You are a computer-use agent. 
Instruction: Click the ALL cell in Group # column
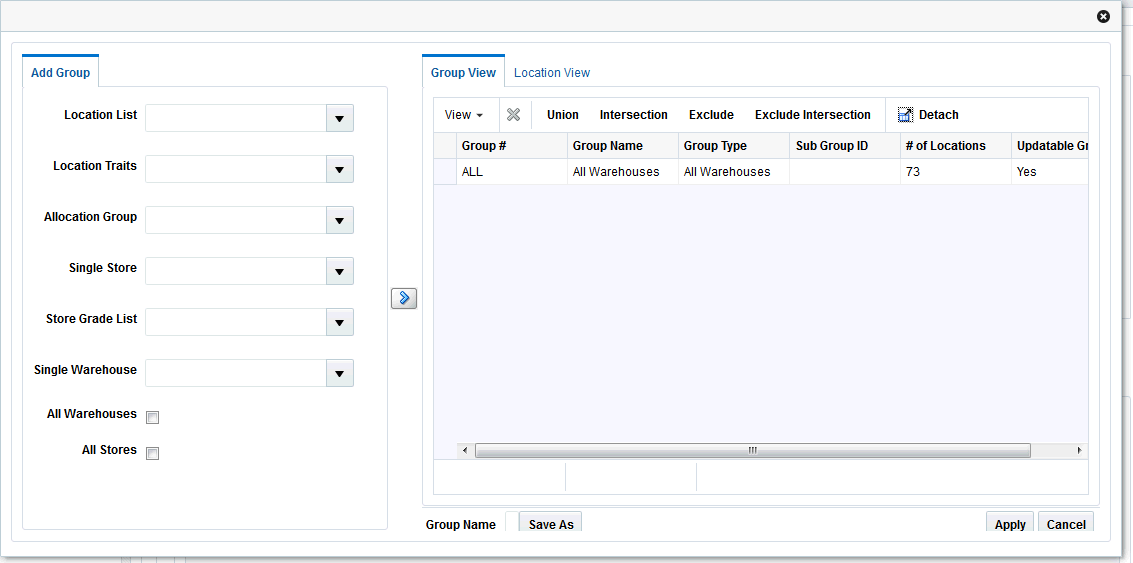[512, 172]
